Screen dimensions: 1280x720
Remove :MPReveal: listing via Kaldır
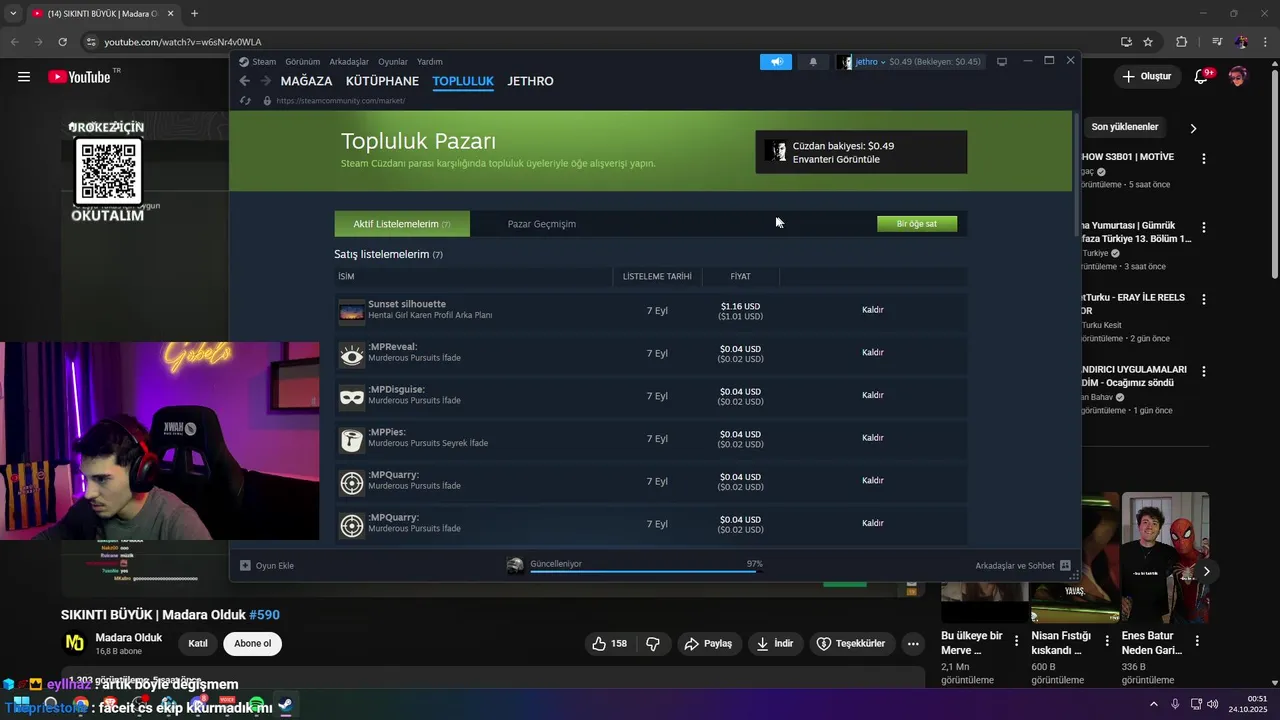click(x=873, y=352)
